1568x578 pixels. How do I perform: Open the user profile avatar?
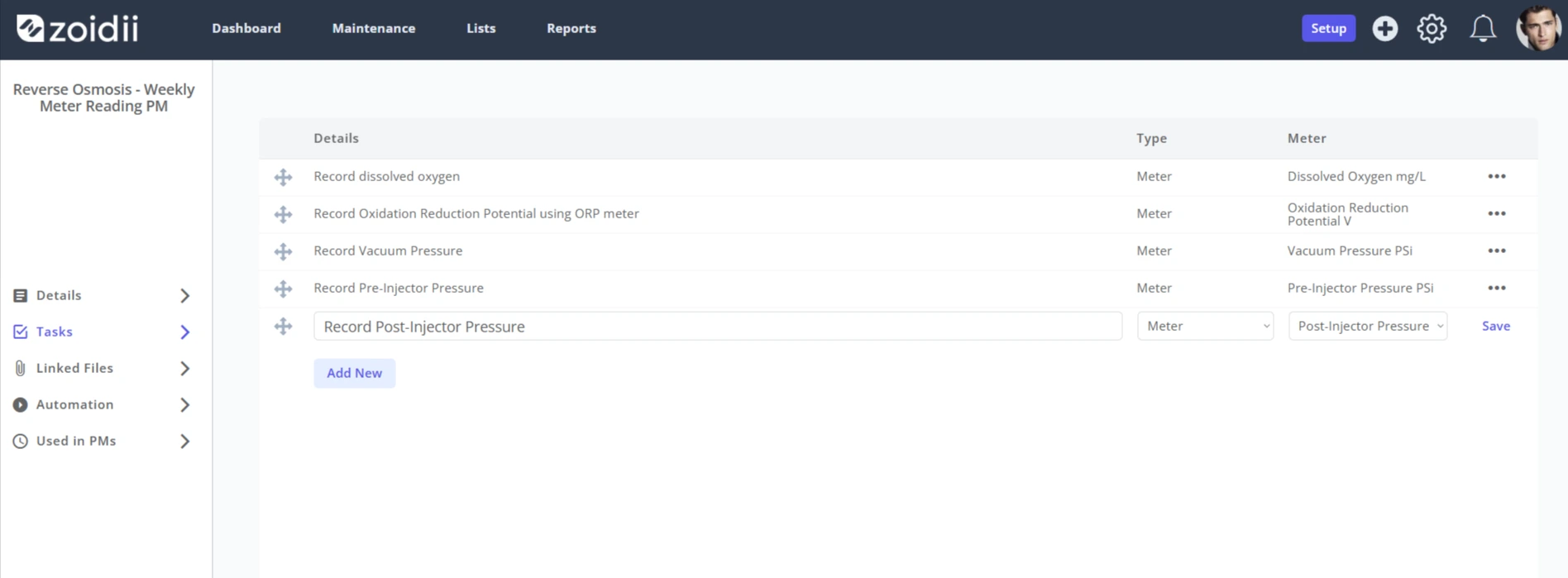1538,28
